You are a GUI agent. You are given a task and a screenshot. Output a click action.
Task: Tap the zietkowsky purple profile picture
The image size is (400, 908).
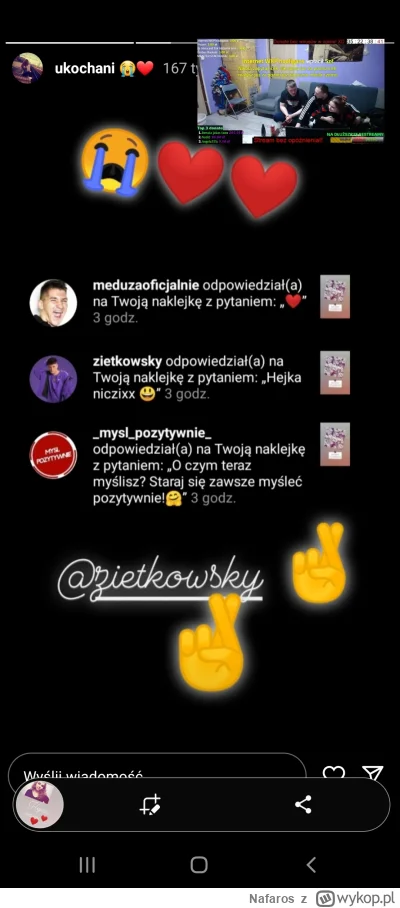pyautogui.click(x=53, y=379)
